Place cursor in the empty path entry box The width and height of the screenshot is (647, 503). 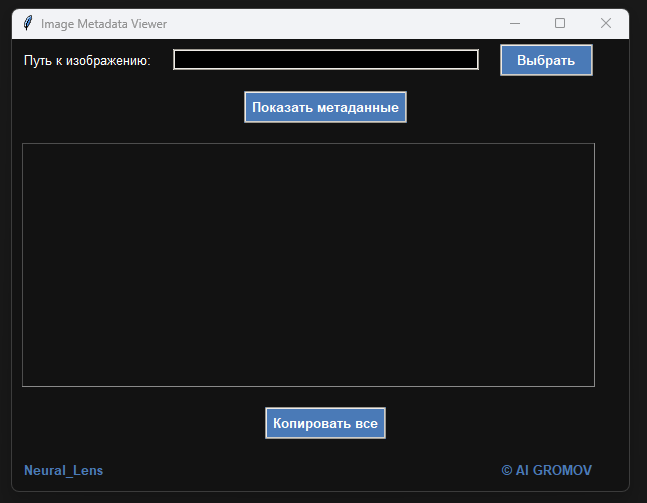pos(325,60)
